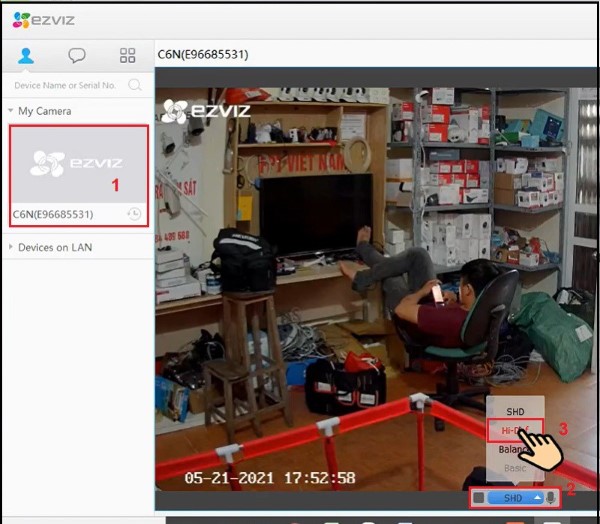Screen dimensions: 600x524
Task: Click the C6N(E96685531) label under thumbnail
Action: coord(53,214)
